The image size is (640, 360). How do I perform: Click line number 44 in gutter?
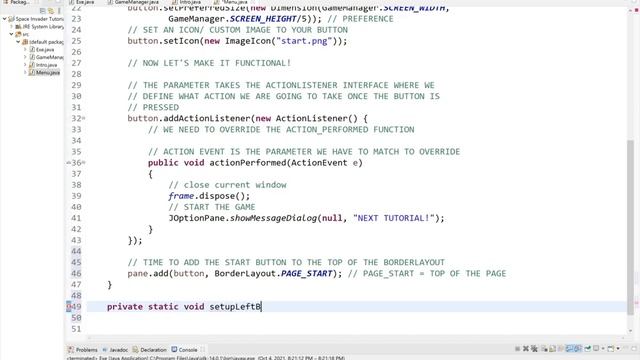coord(76,251)
